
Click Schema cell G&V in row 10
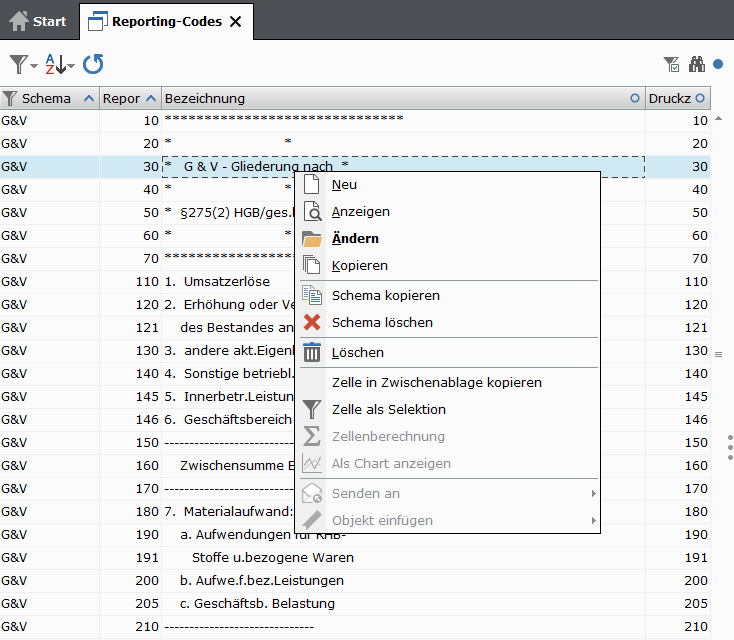[50, 121]
